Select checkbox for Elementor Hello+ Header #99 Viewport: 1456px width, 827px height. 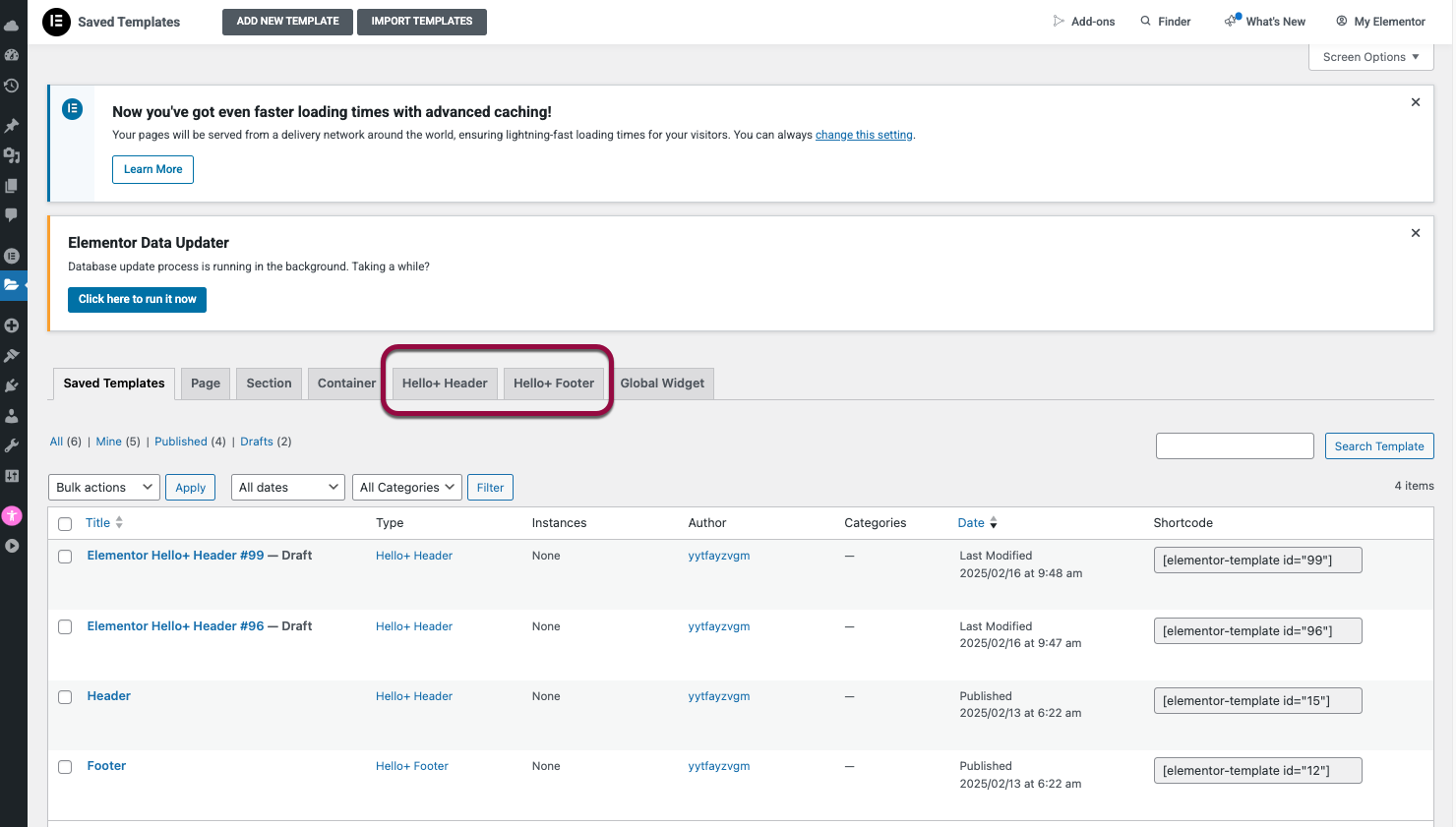click(x=65, y=557)
